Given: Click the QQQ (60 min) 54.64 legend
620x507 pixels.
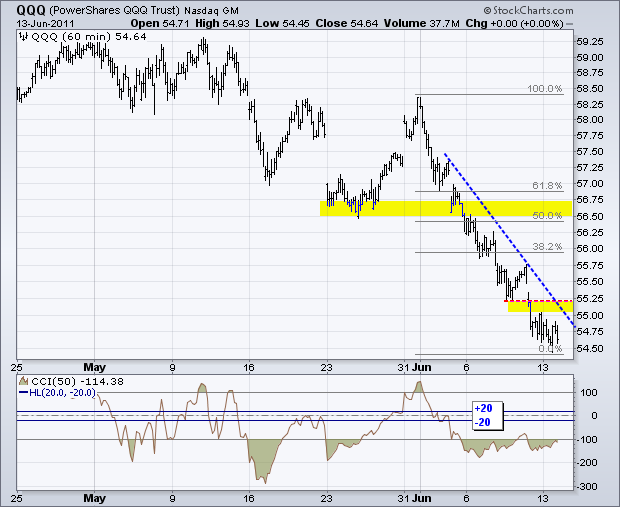Looking at the screenshot, I should click(89, 37).
